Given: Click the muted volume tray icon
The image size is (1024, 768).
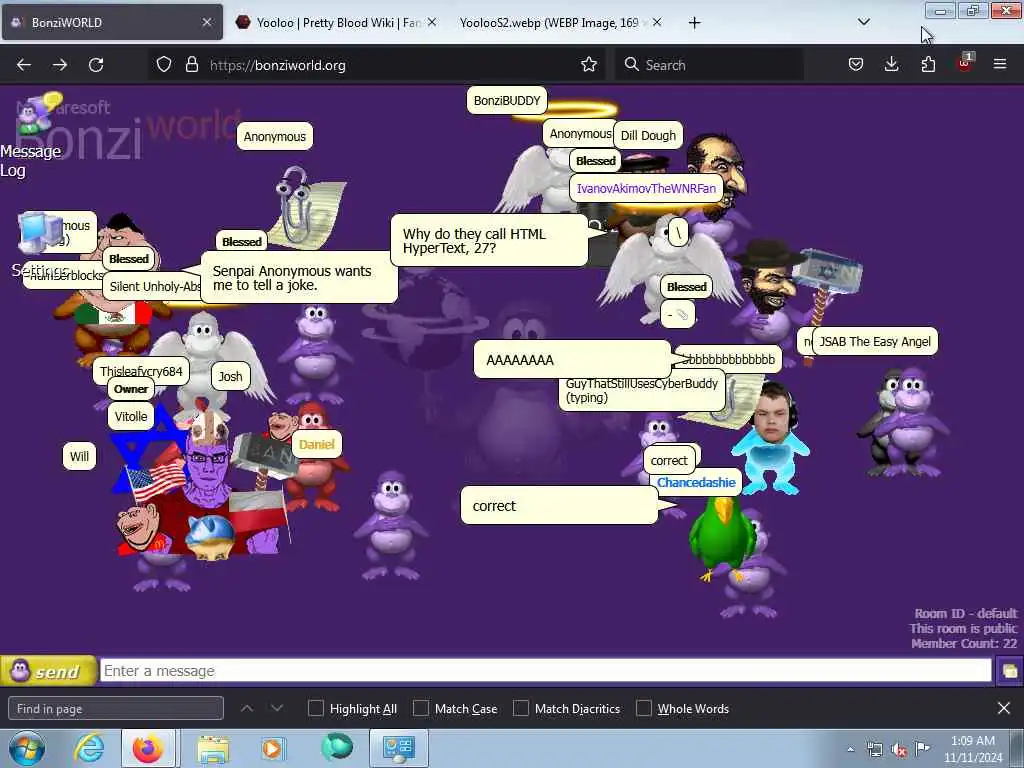Looking at the screenshot, I should coord(899,750).
